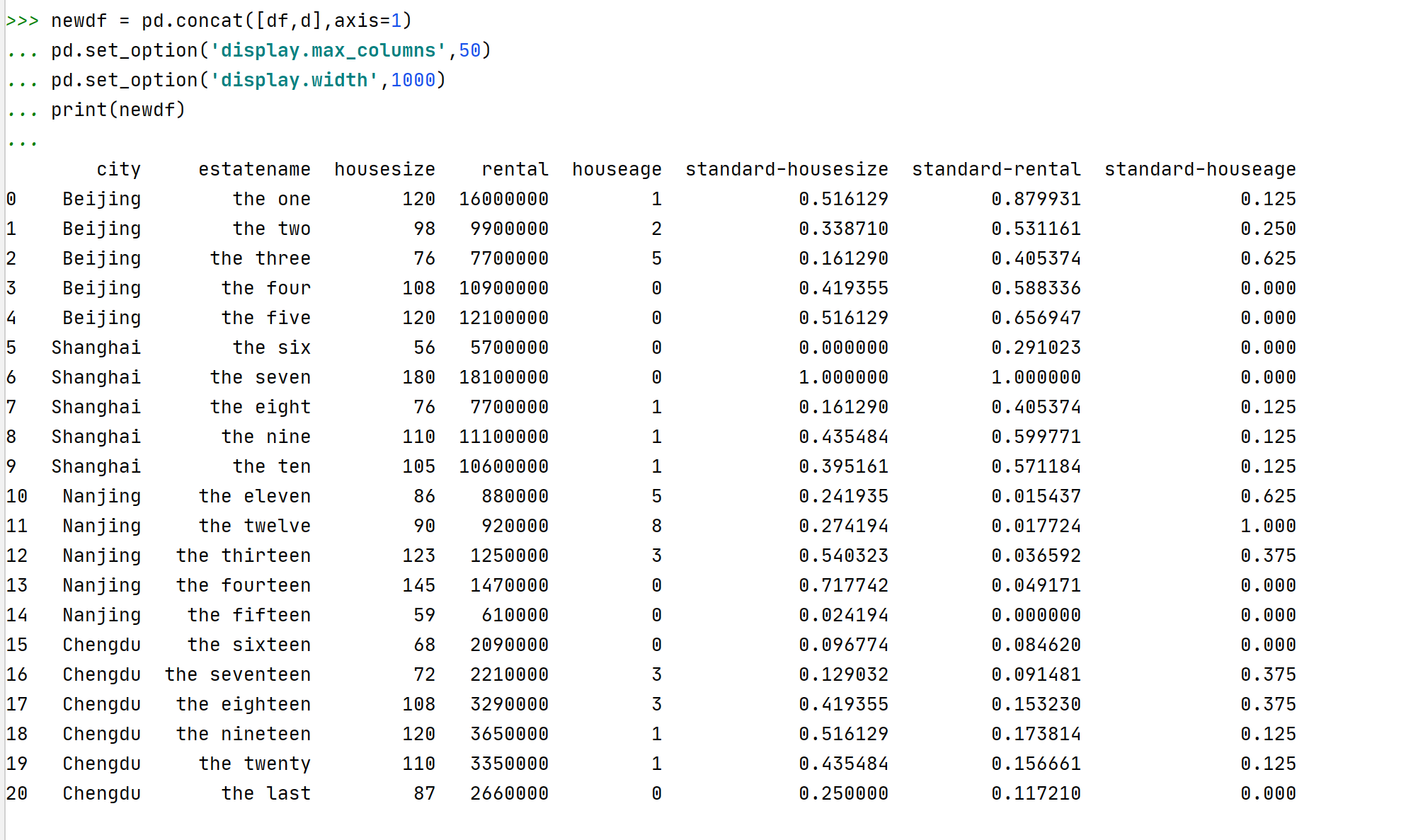Viewport: 1418px width, 840px height.
Task: Click the 'display.max_columns' string in code
Action: pos(328,51)
